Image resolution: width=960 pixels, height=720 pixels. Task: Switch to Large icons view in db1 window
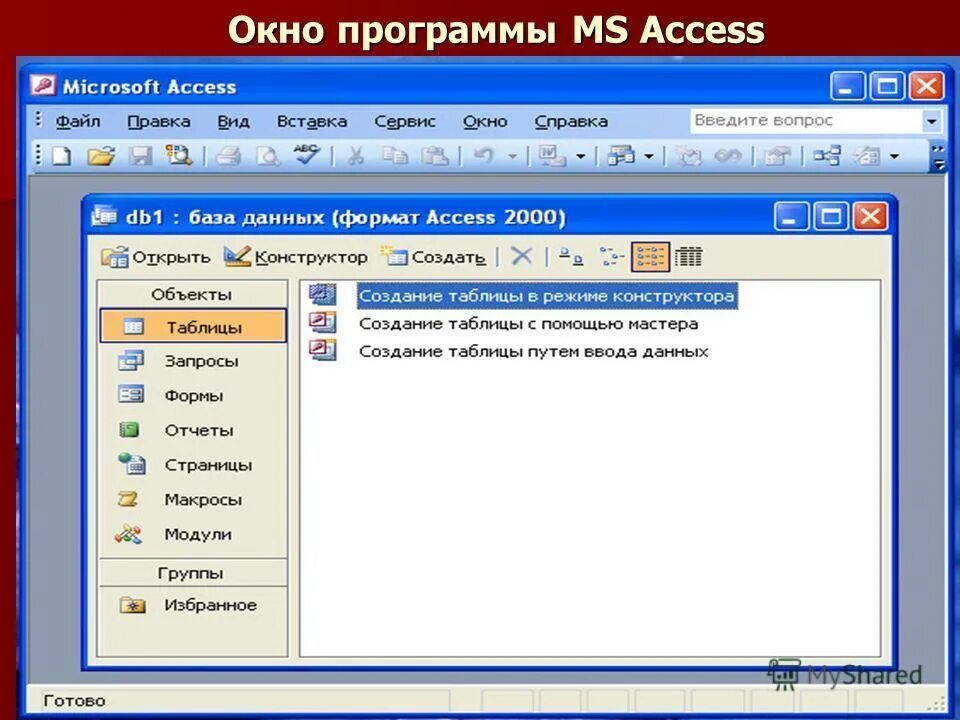click(x=571, y=257)
